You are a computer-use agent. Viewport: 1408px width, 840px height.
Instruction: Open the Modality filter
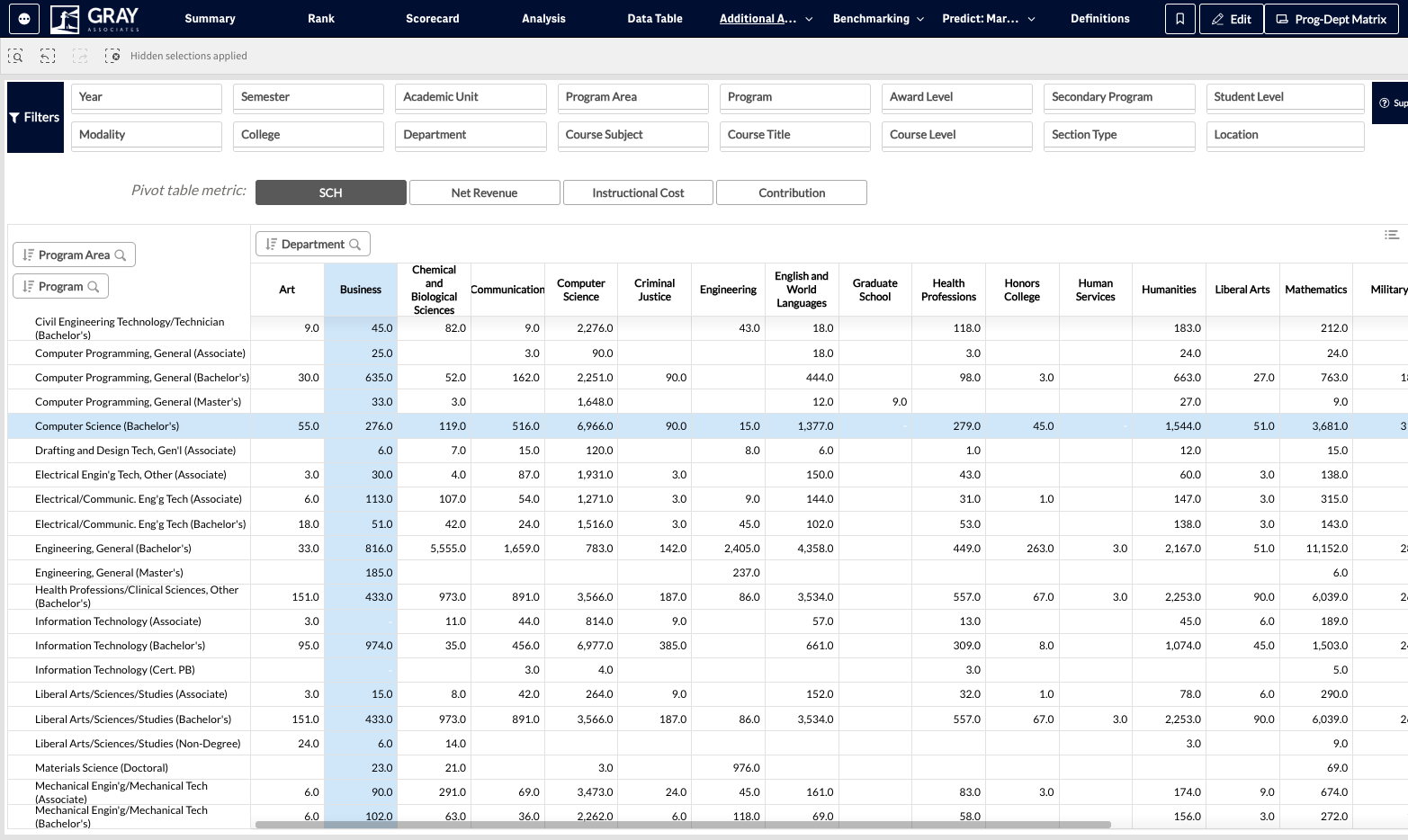[147, 135]
